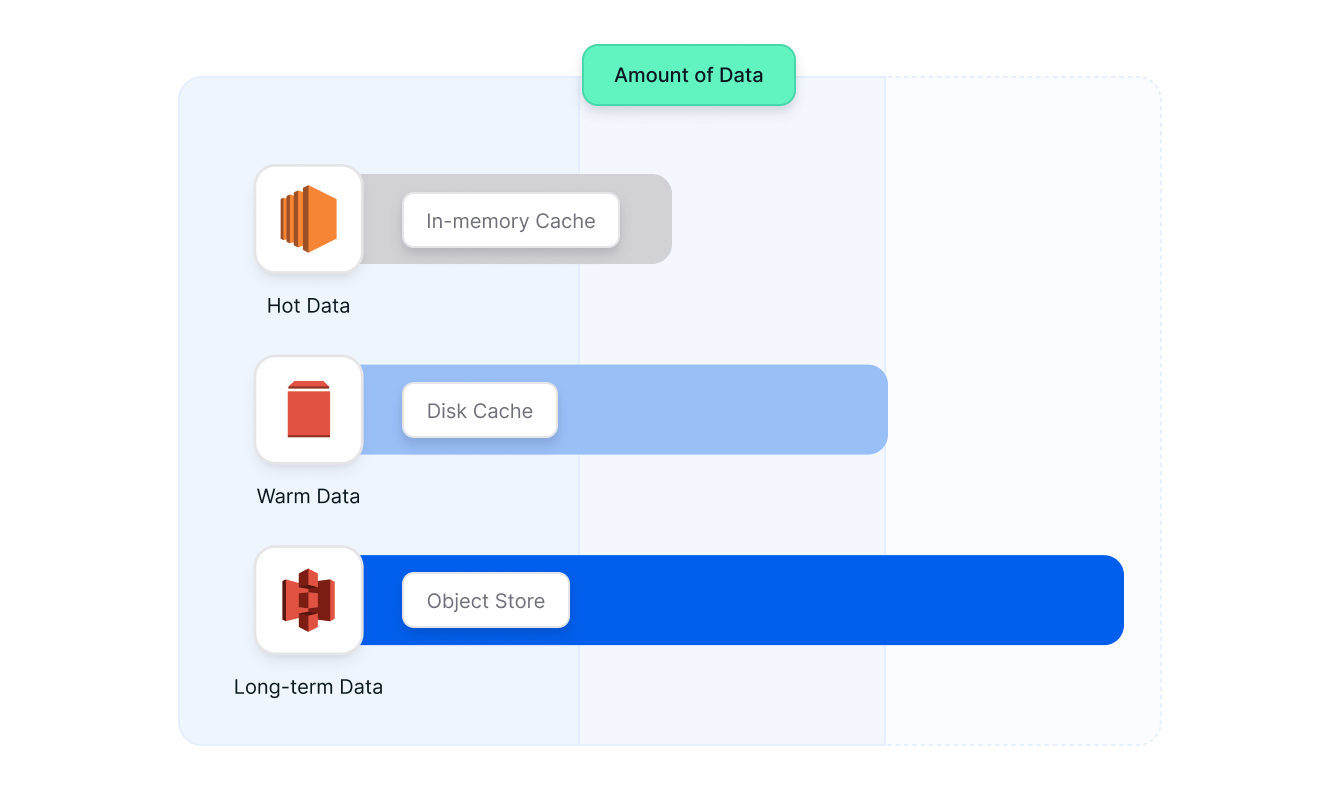The width and height of the screenshot is (1340, 800).
Task: Select the In-memory Cache label
Action: pyautogui.click(x=510, y=221)
